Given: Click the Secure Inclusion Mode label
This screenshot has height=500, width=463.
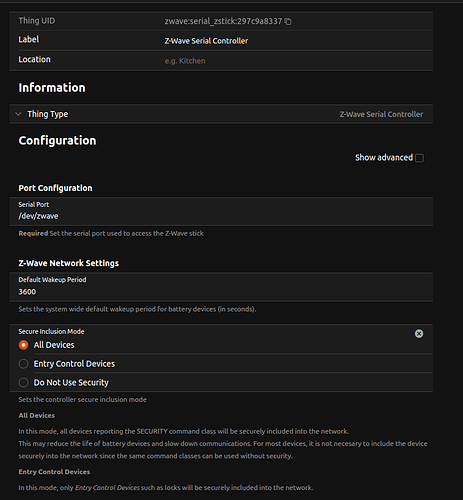Looking at the screenshot, I should (51, 332).
